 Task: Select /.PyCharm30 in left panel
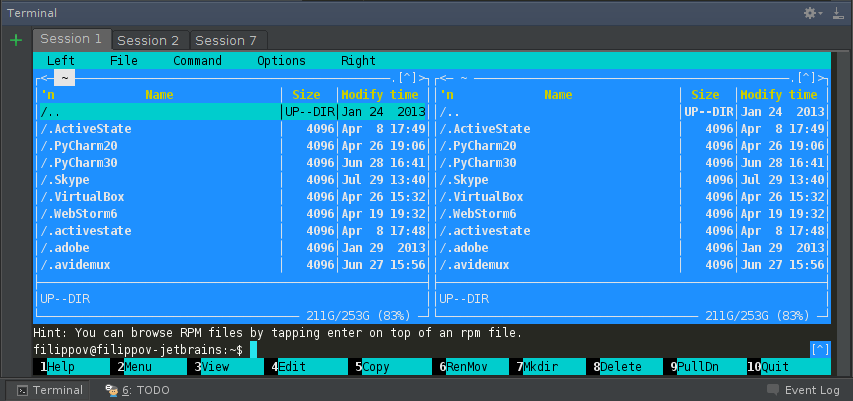coord(232,163)
